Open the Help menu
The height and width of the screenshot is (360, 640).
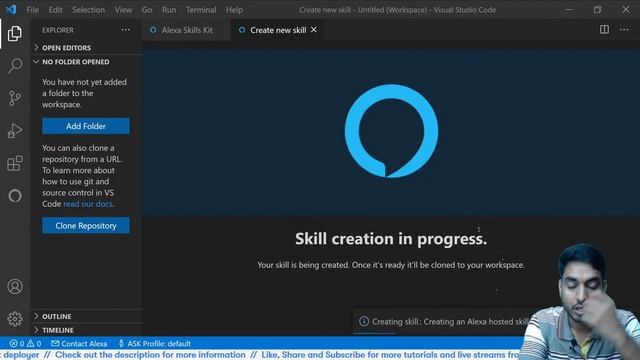[234, 10]
